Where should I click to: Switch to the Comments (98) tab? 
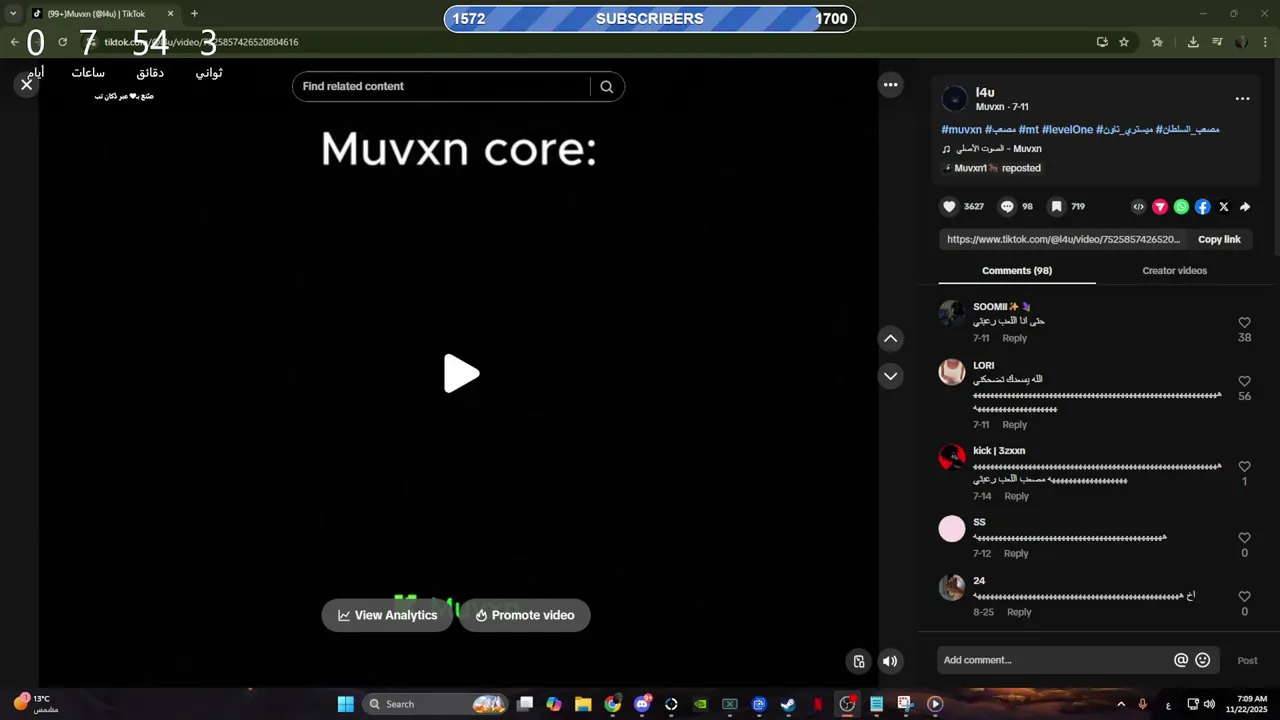[1016, 271]
